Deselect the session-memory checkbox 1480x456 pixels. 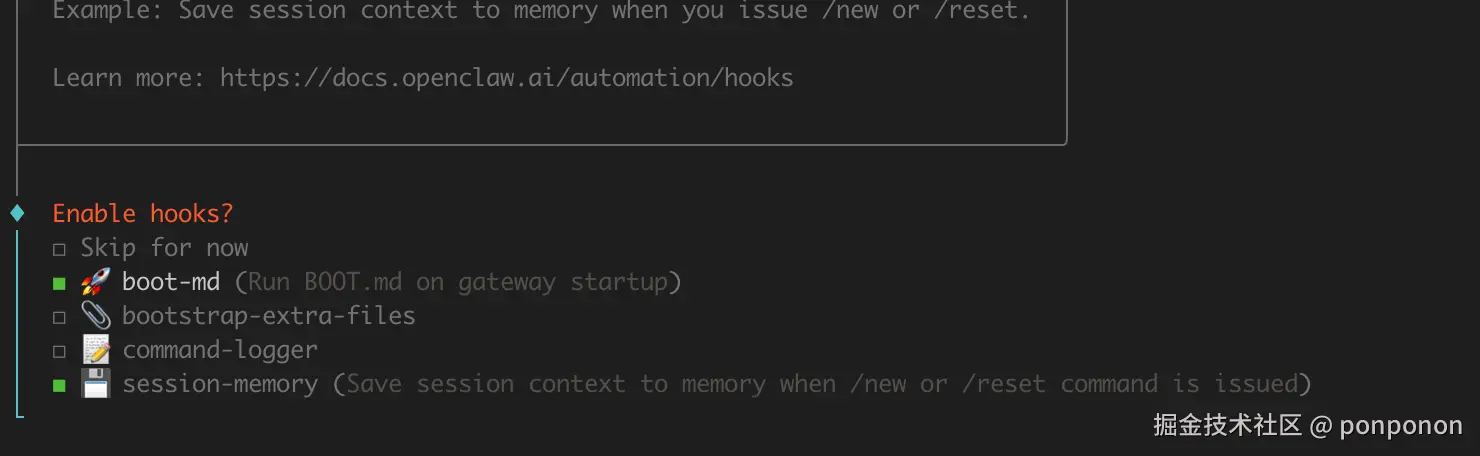(x=59, y=385)
